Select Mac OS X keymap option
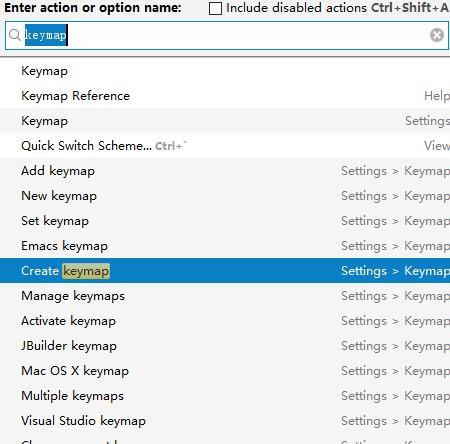 225,371
